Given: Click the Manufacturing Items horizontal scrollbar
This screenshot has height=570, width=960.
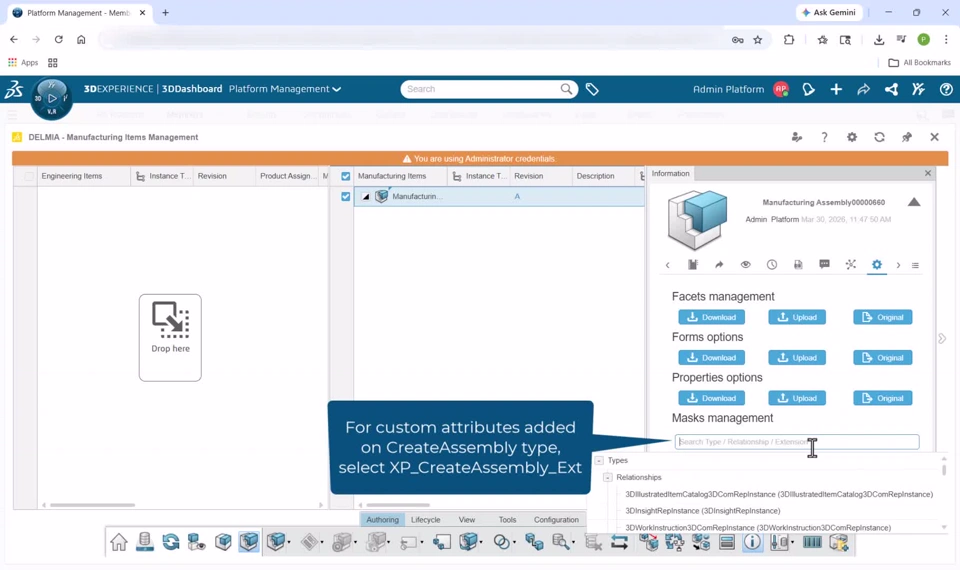Looking at the screenshot, I should (x=398, y=505).
